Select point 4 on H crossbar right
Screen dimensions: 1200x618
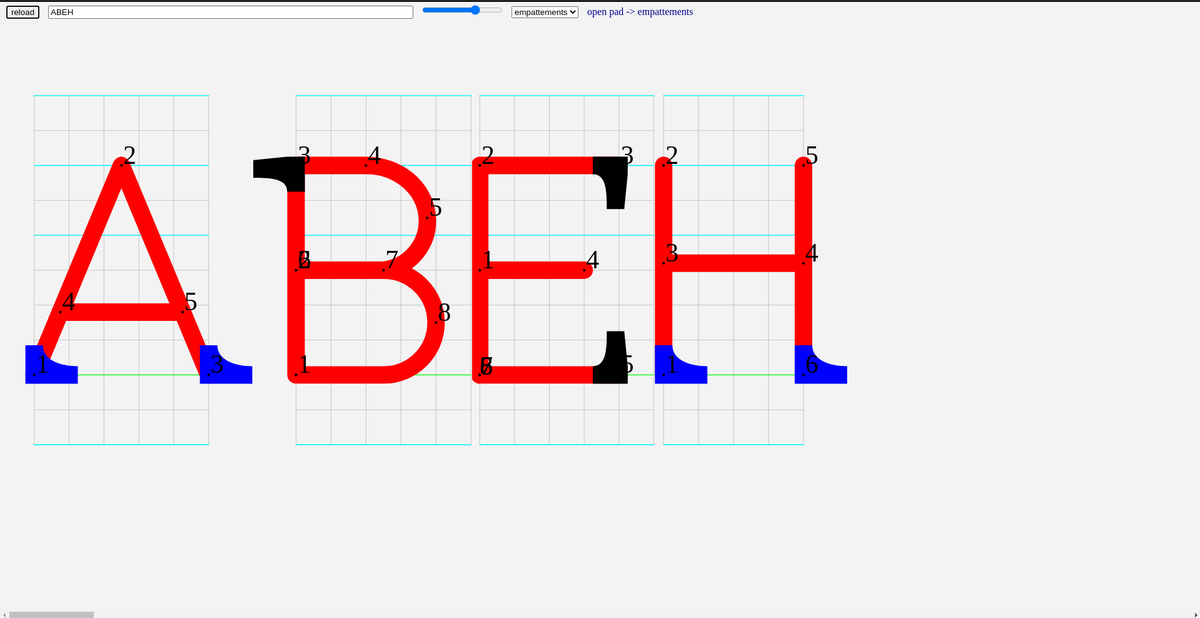point(811,254)
